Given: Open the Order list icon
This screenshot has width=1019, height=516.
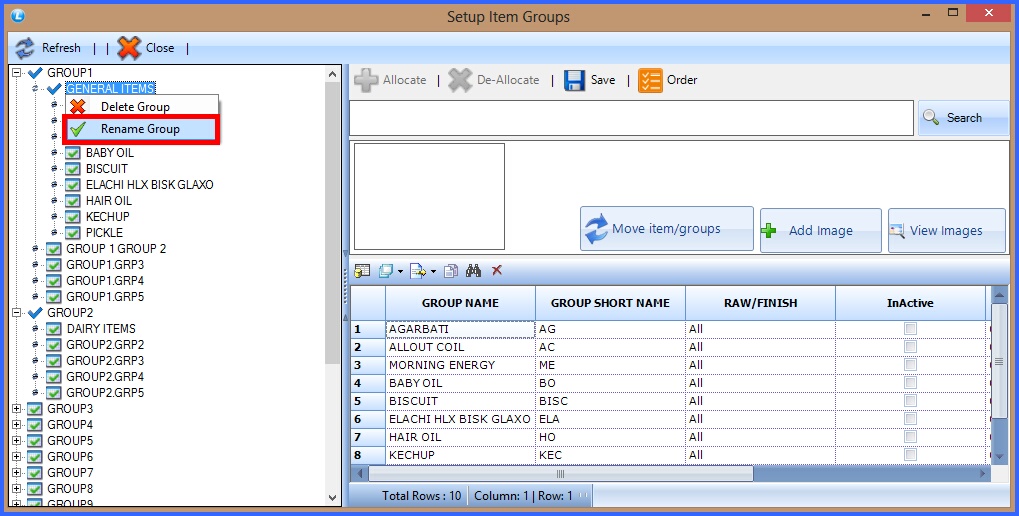Looking at the screenshot, I should [x=650, y=80].
